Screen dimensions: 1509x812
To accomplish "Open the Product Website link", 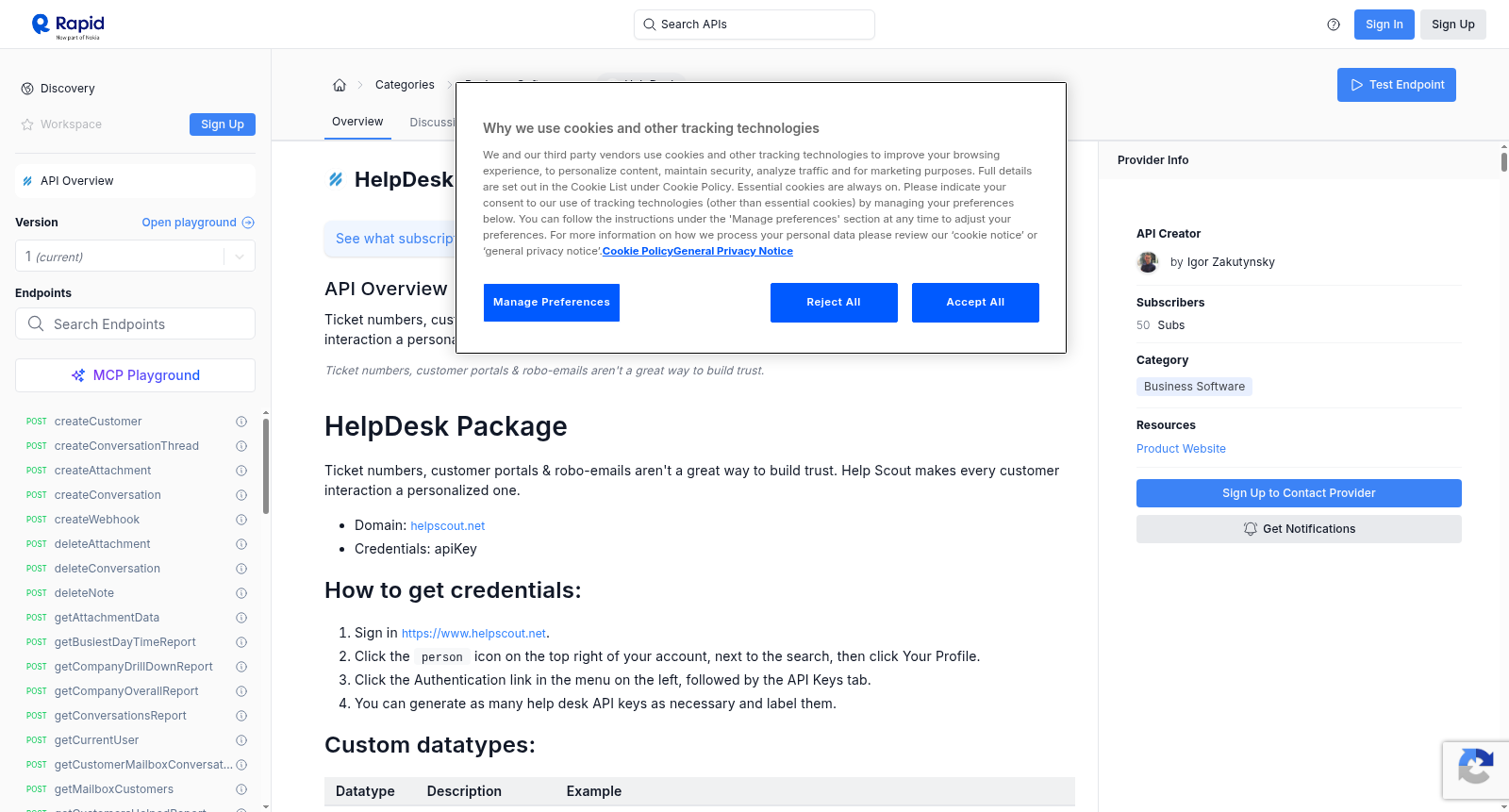I will [1181, 449].
